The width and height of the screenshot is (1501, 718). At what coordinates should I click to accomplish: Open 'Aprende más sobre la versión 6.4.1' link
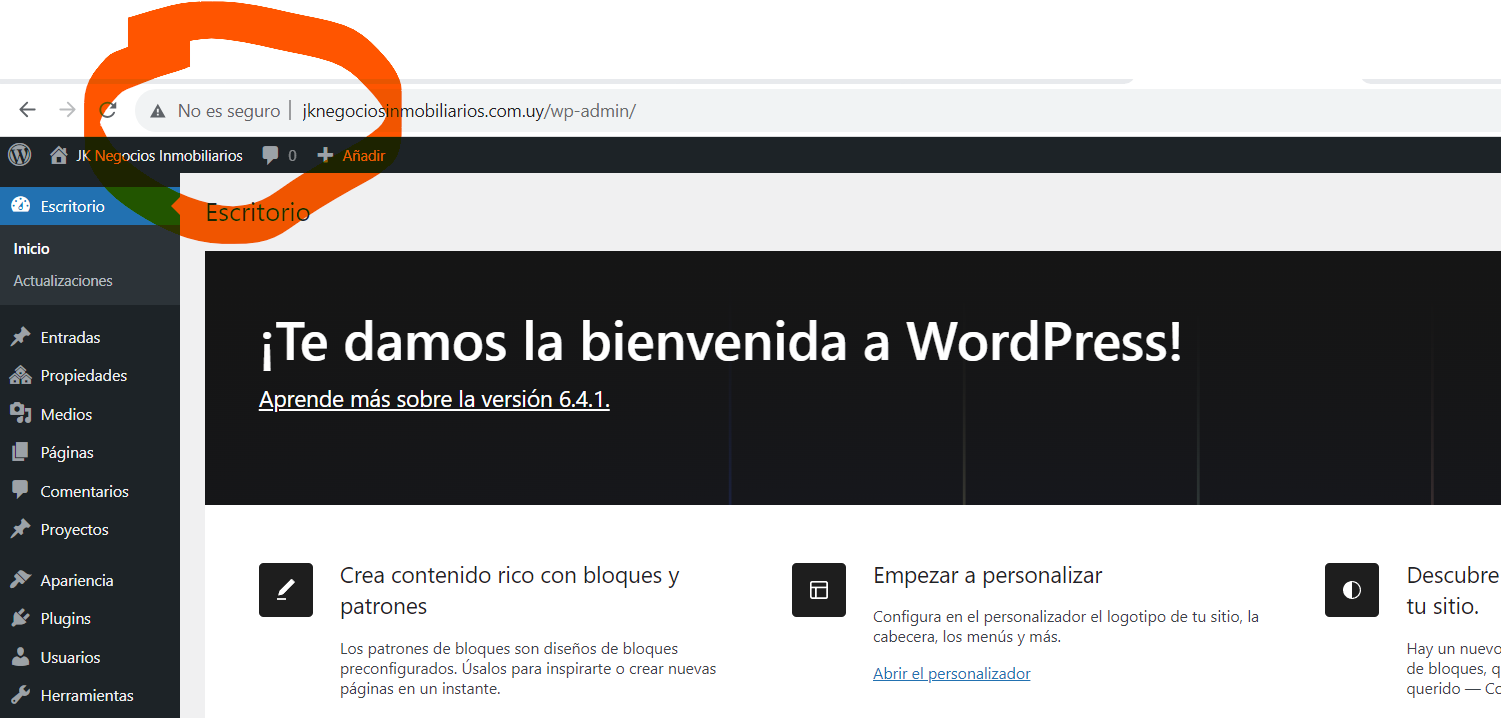click(434, 399)
